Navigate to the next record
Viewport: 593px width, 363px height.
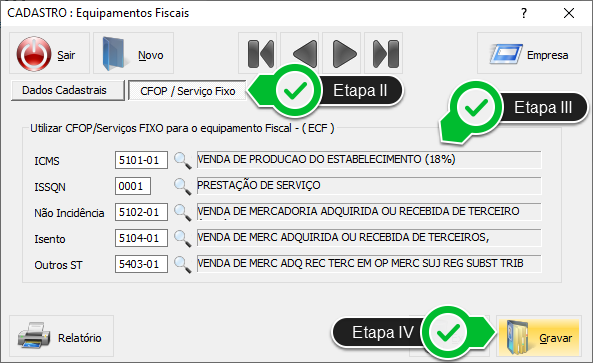tap(343, 53)
